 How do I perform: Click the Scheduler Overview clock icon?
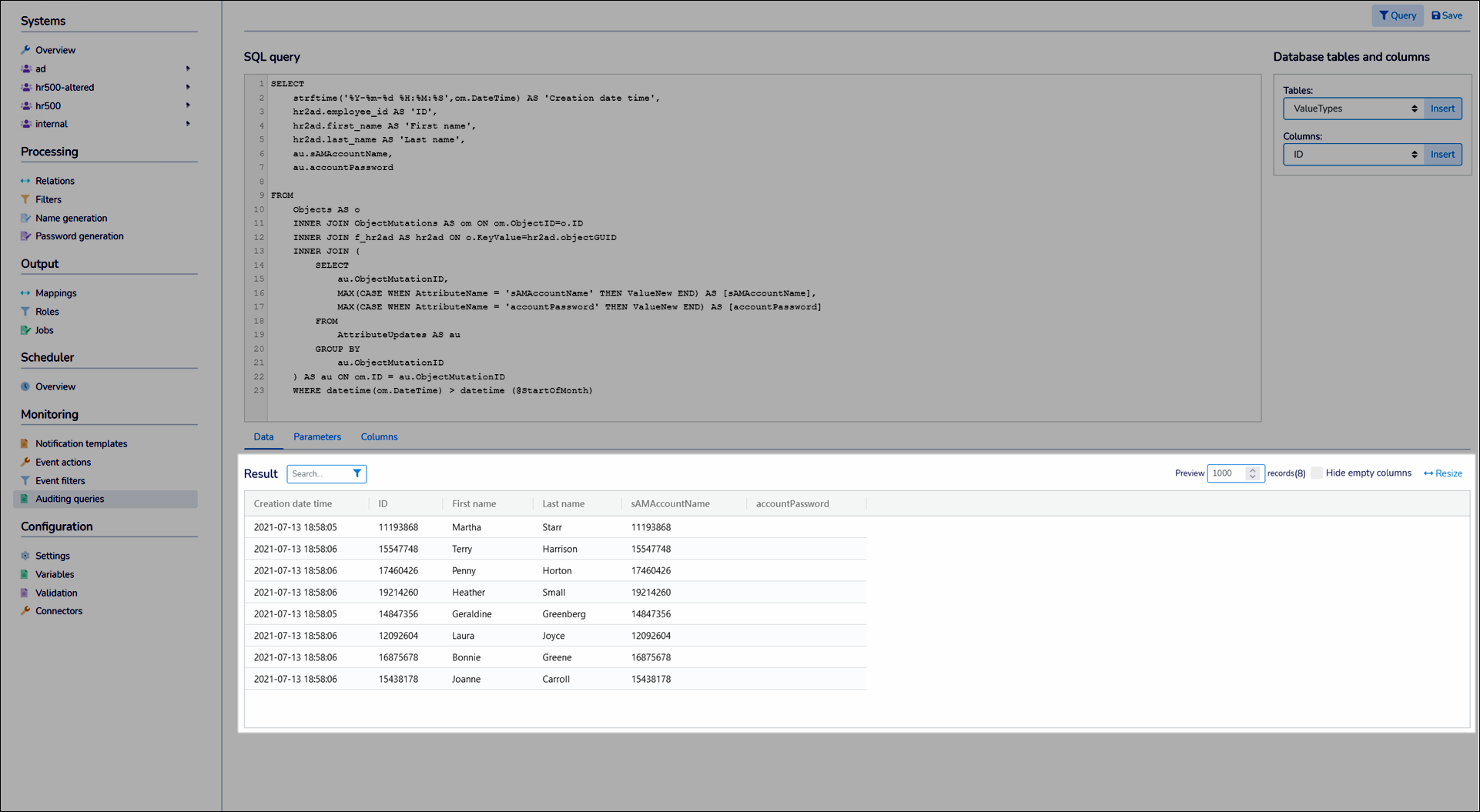pos(25,386)
